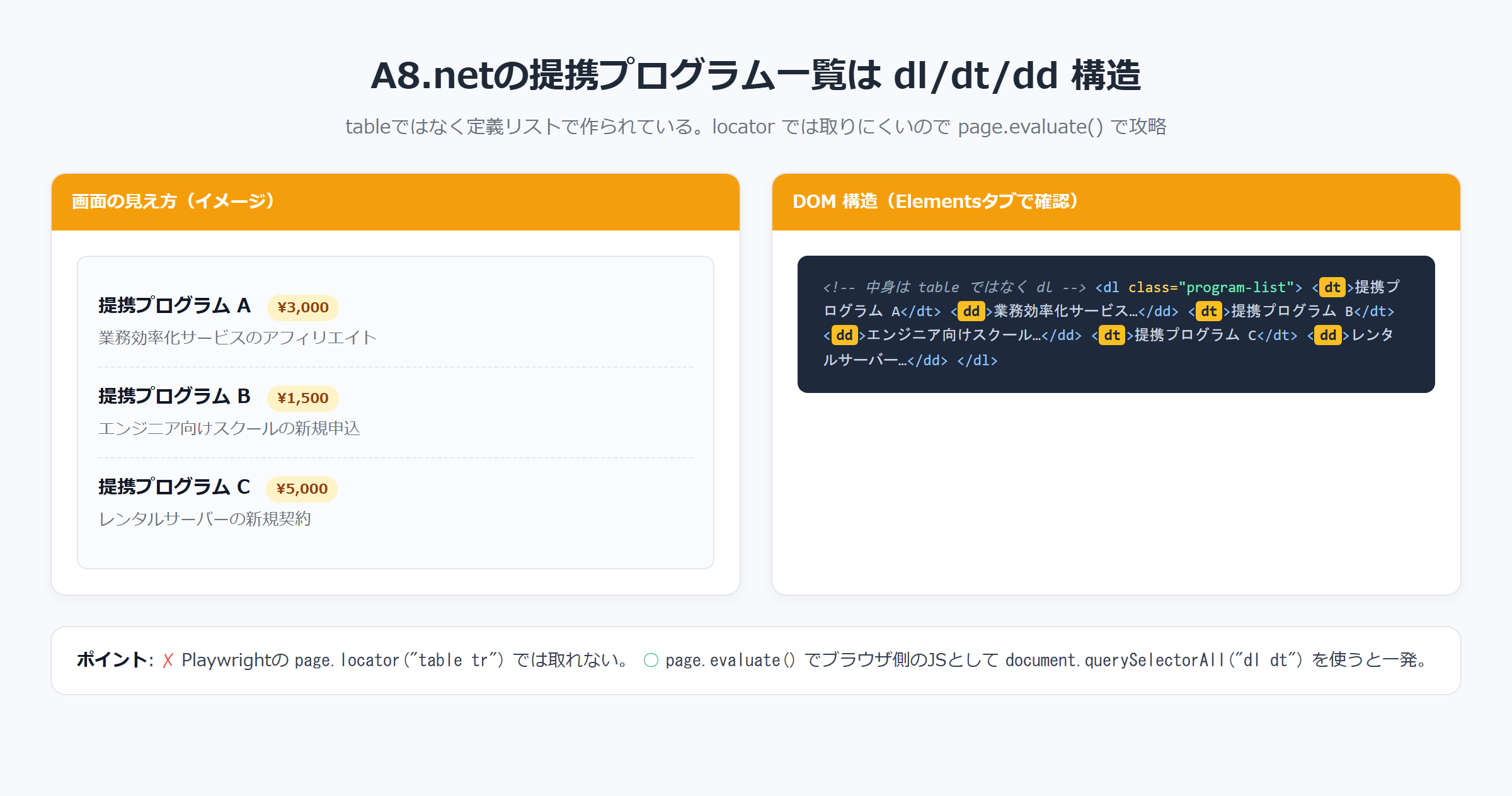Image resolution: width=1512 pixels, height=796 pixels.
Task: Click the code 'document.querySelectorAll("dl dt")'
Action: [1154, 660]
